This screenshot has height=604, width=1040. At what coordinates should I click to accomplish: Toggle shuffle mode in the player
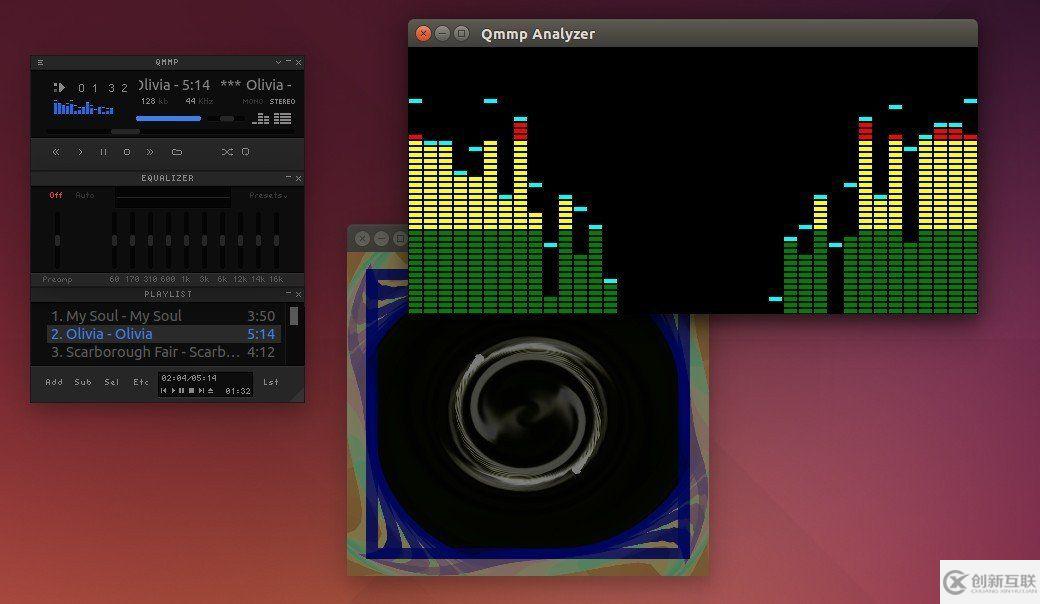227,152
